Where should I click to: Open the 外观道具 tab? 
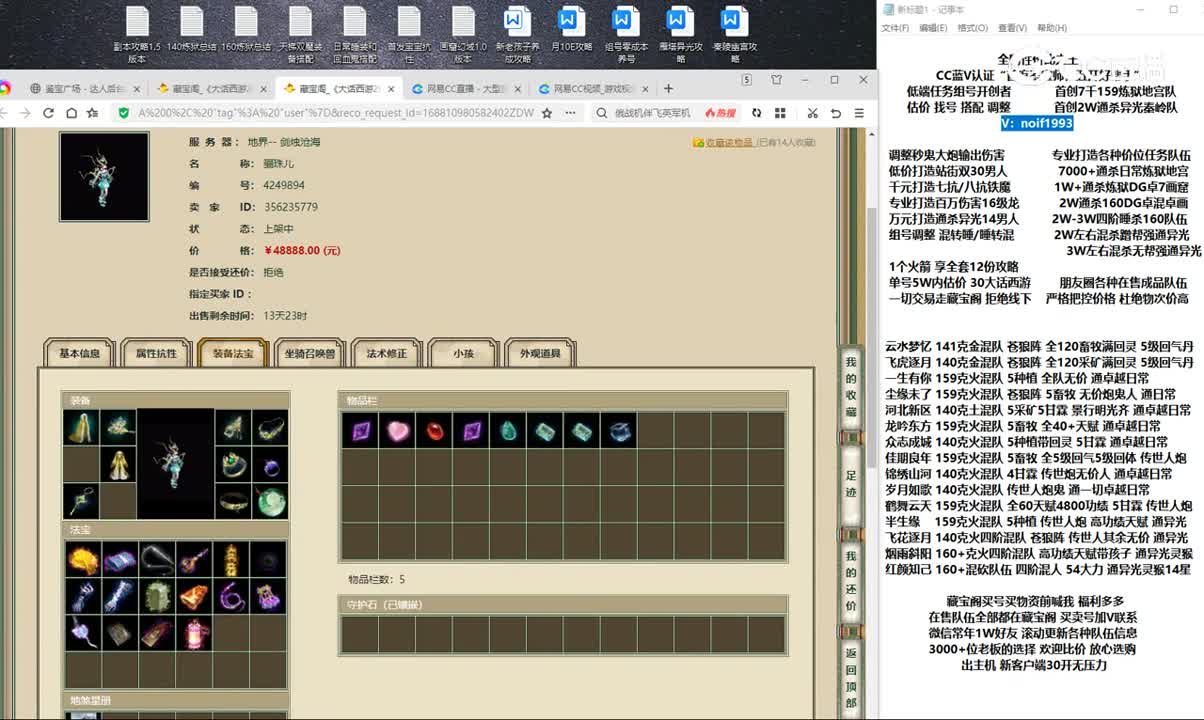pos(540,353)
